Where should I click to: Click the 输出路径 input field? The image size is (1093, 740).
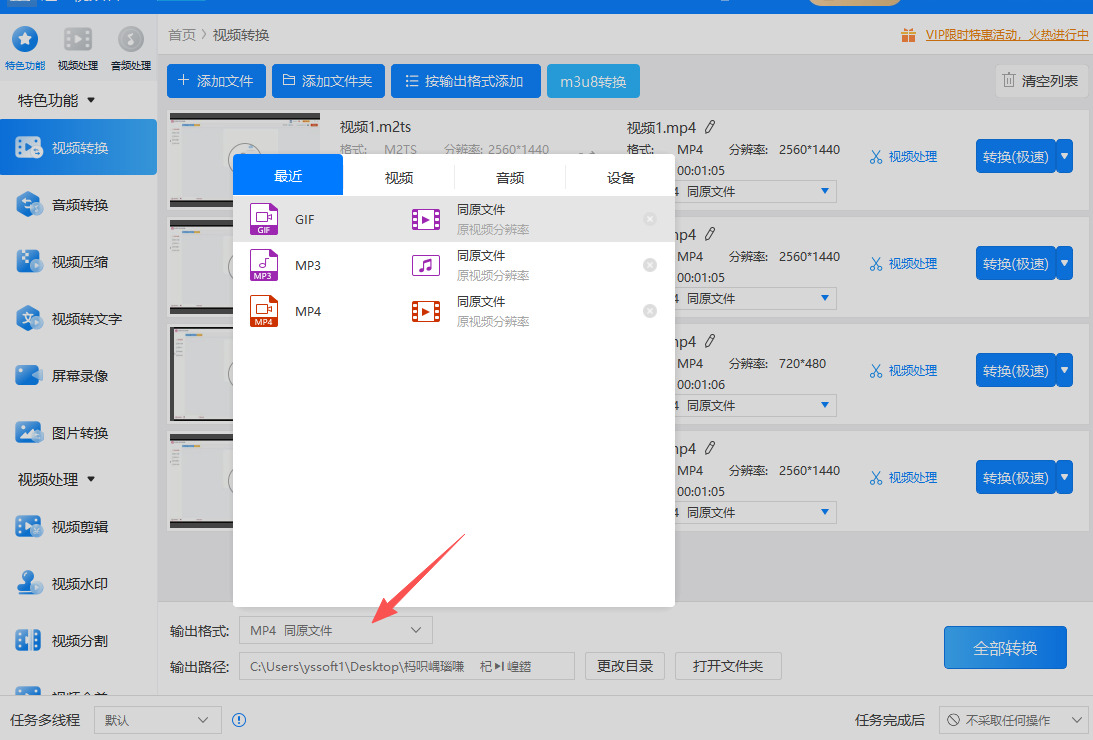406,666
